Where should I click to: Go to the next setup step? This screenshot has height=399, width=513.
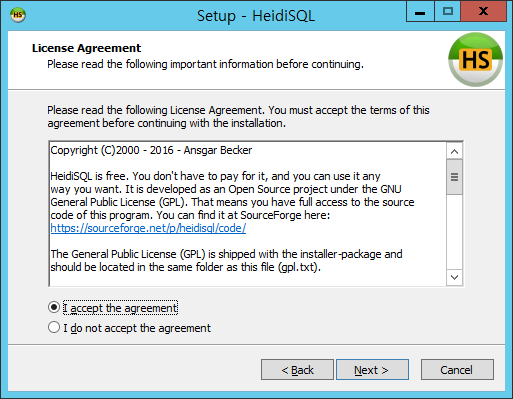372,370
